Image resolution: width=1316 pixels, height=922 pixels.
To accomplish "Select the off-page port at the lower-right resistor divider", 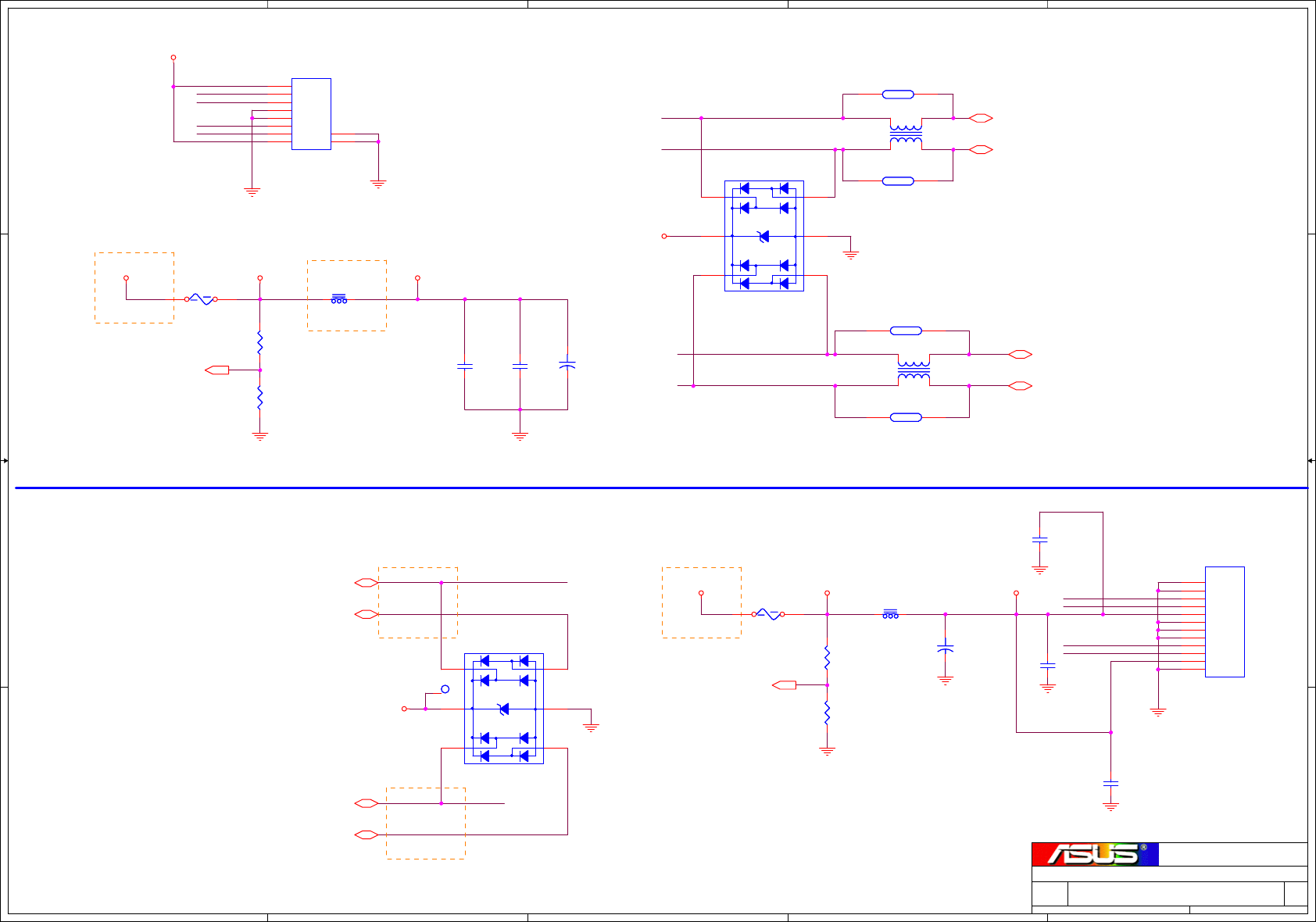I will coord(784,685).
